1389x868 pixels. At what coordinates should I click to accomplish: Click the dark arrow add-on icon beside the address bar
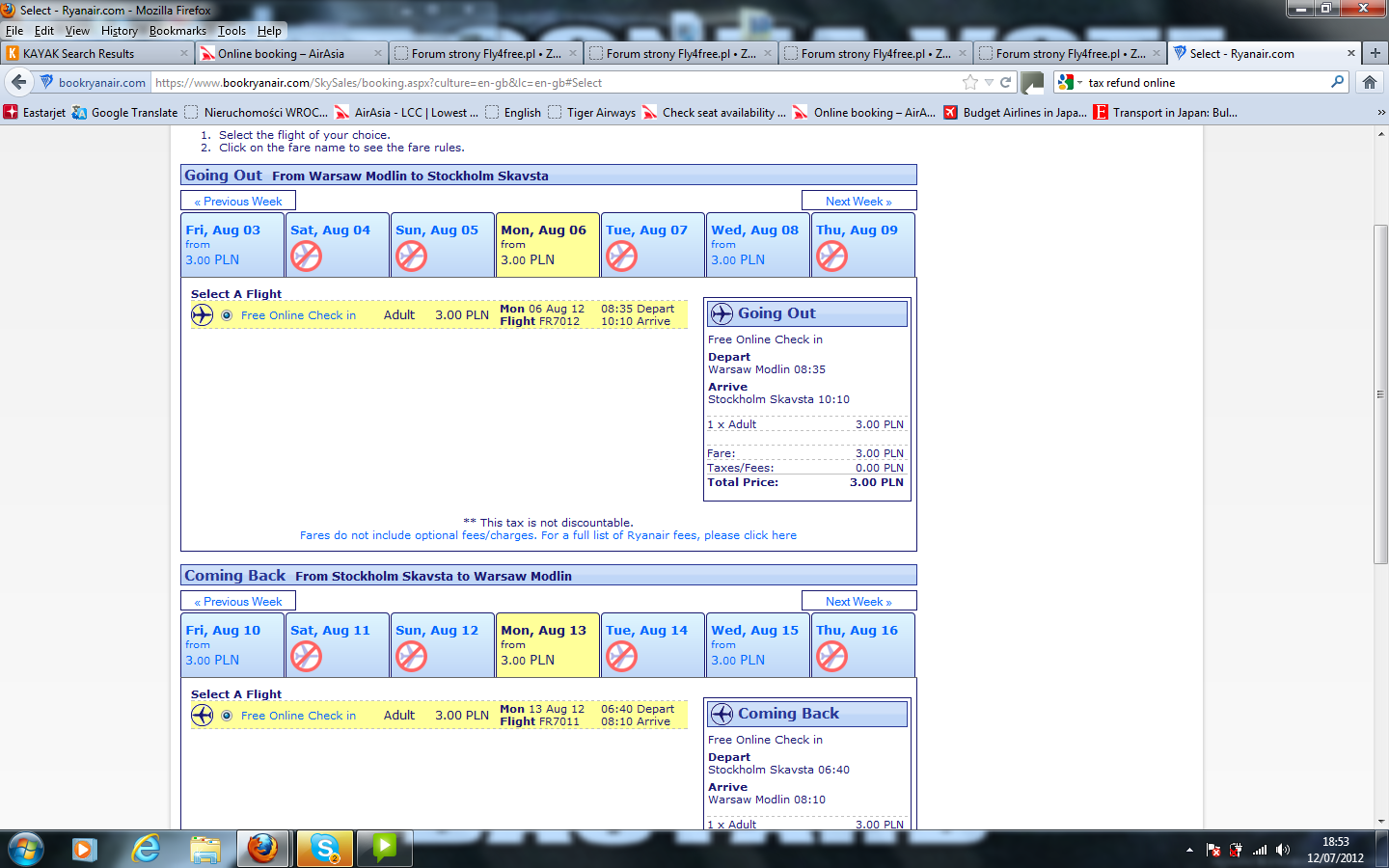pos(1032,83)
